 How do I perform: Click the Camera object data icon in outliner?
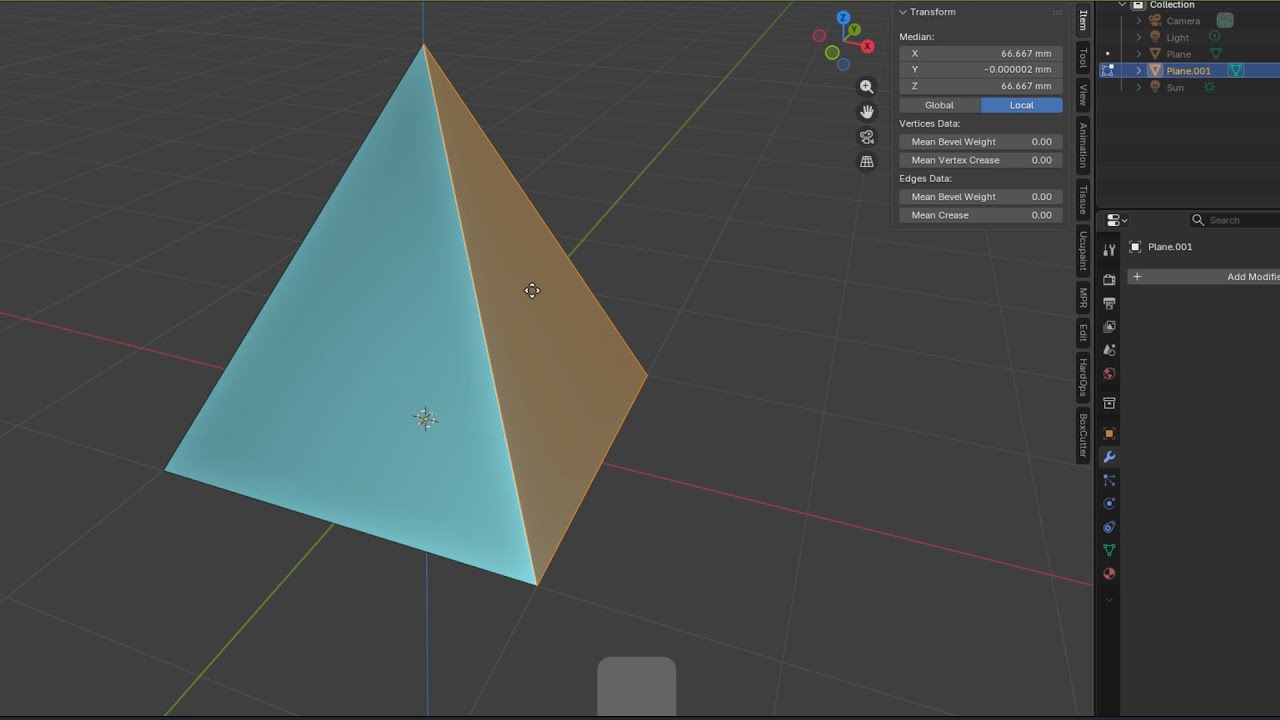pyautogui.click(x=1225, y=20)
